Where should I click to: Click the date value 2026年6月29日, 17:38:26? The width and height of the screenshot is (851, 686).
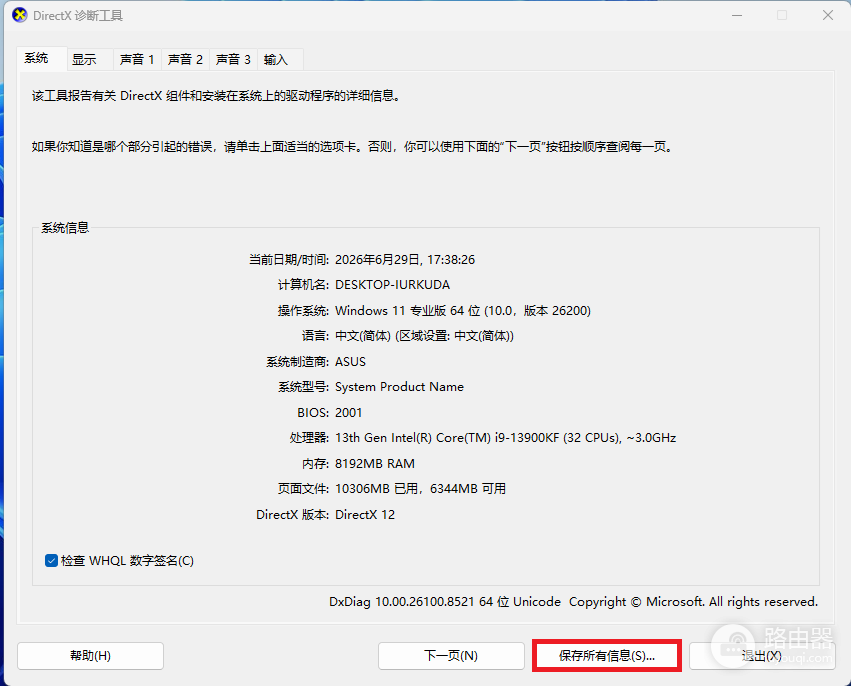405,259
